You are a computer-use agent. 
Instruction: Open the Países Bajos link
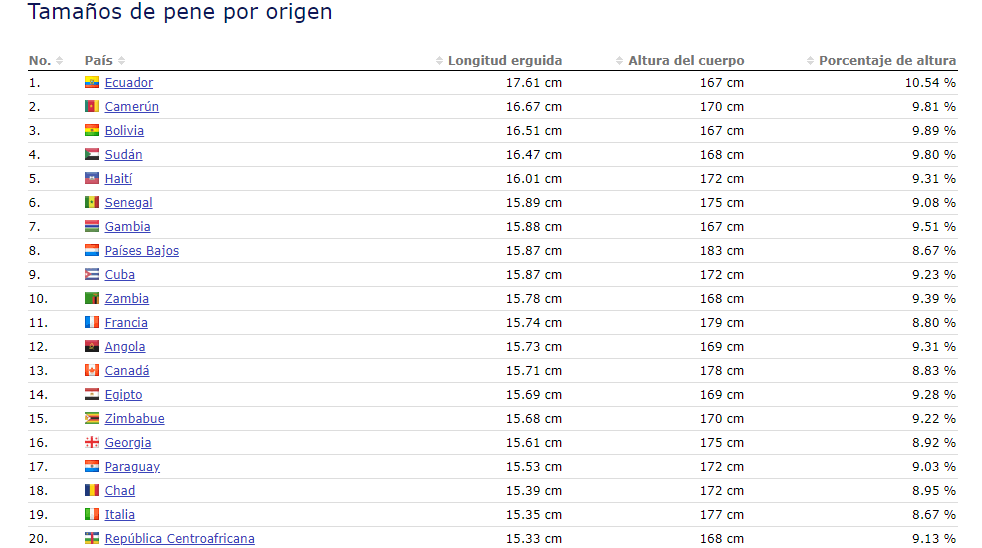[141, 251]
